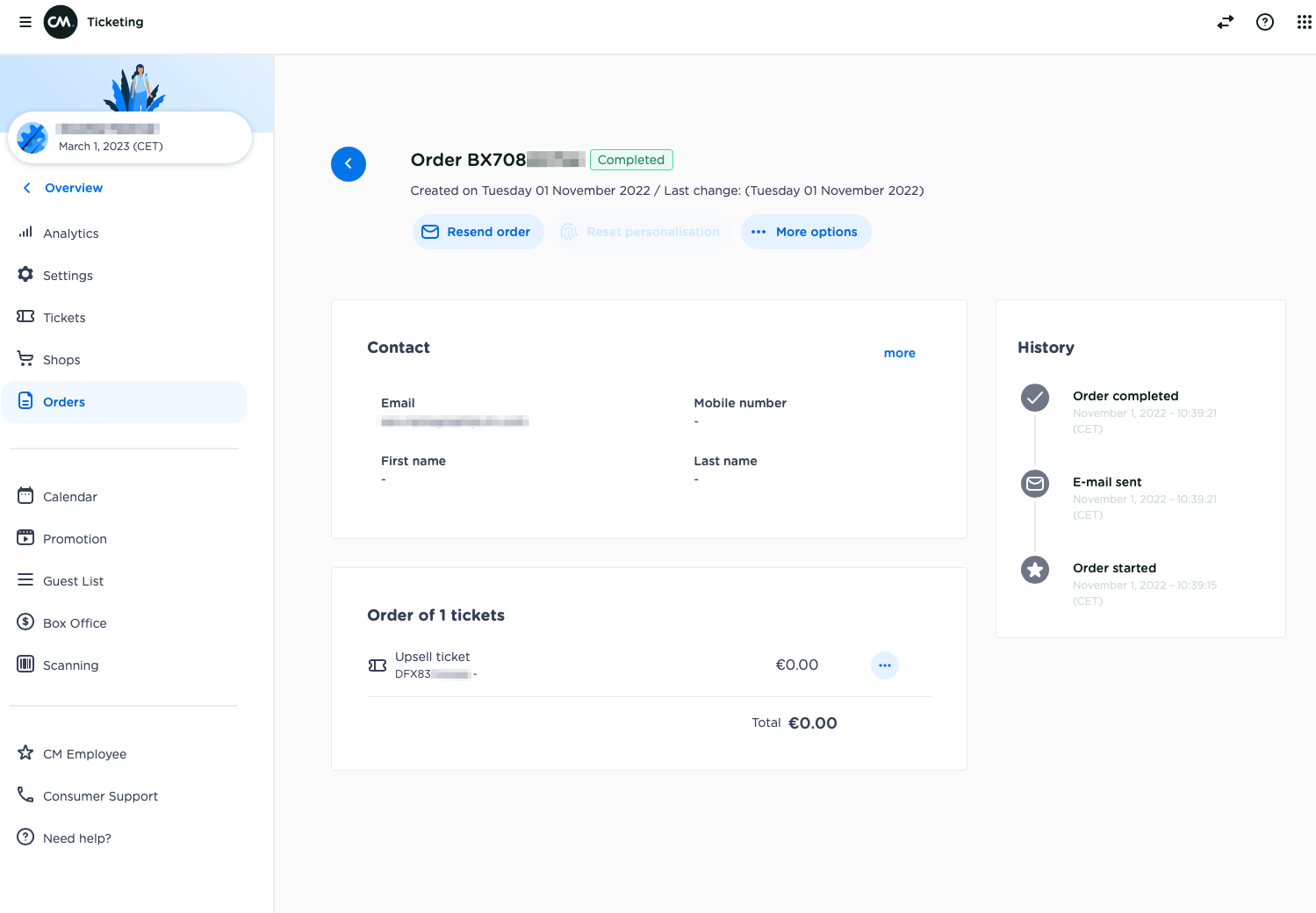
Task: Click the E-mail sent history icon
Action: (x=1035, y=484)
